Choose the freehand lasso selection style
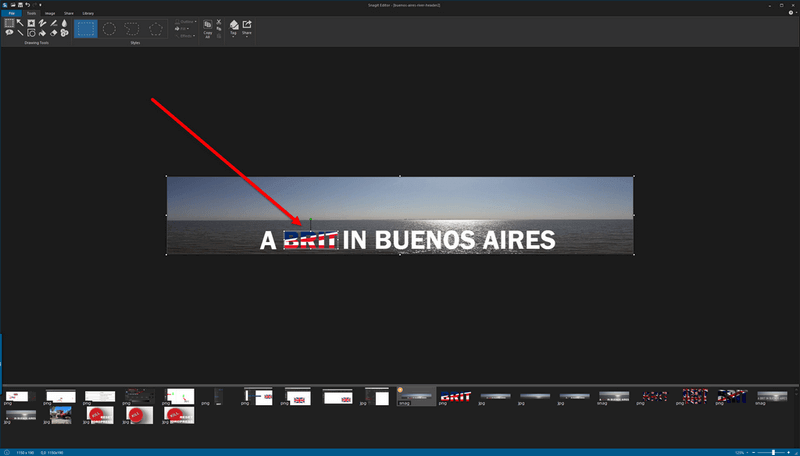Viewport: 800px width, 456px height. coord(132,29)
